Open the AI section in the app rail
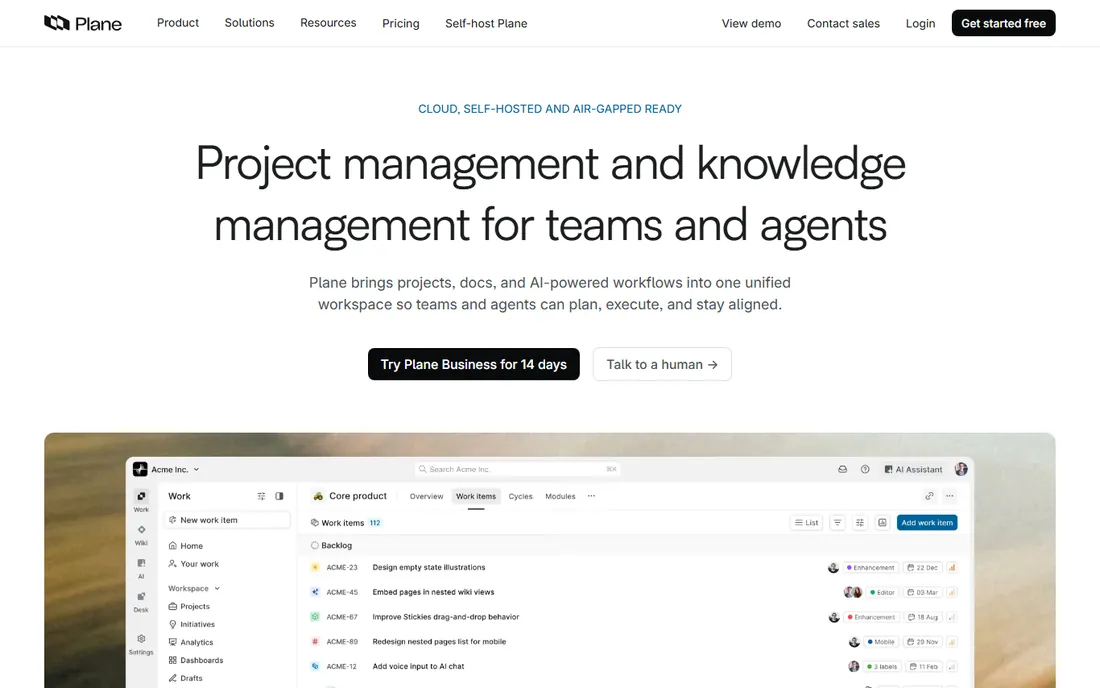 point(141,568)
